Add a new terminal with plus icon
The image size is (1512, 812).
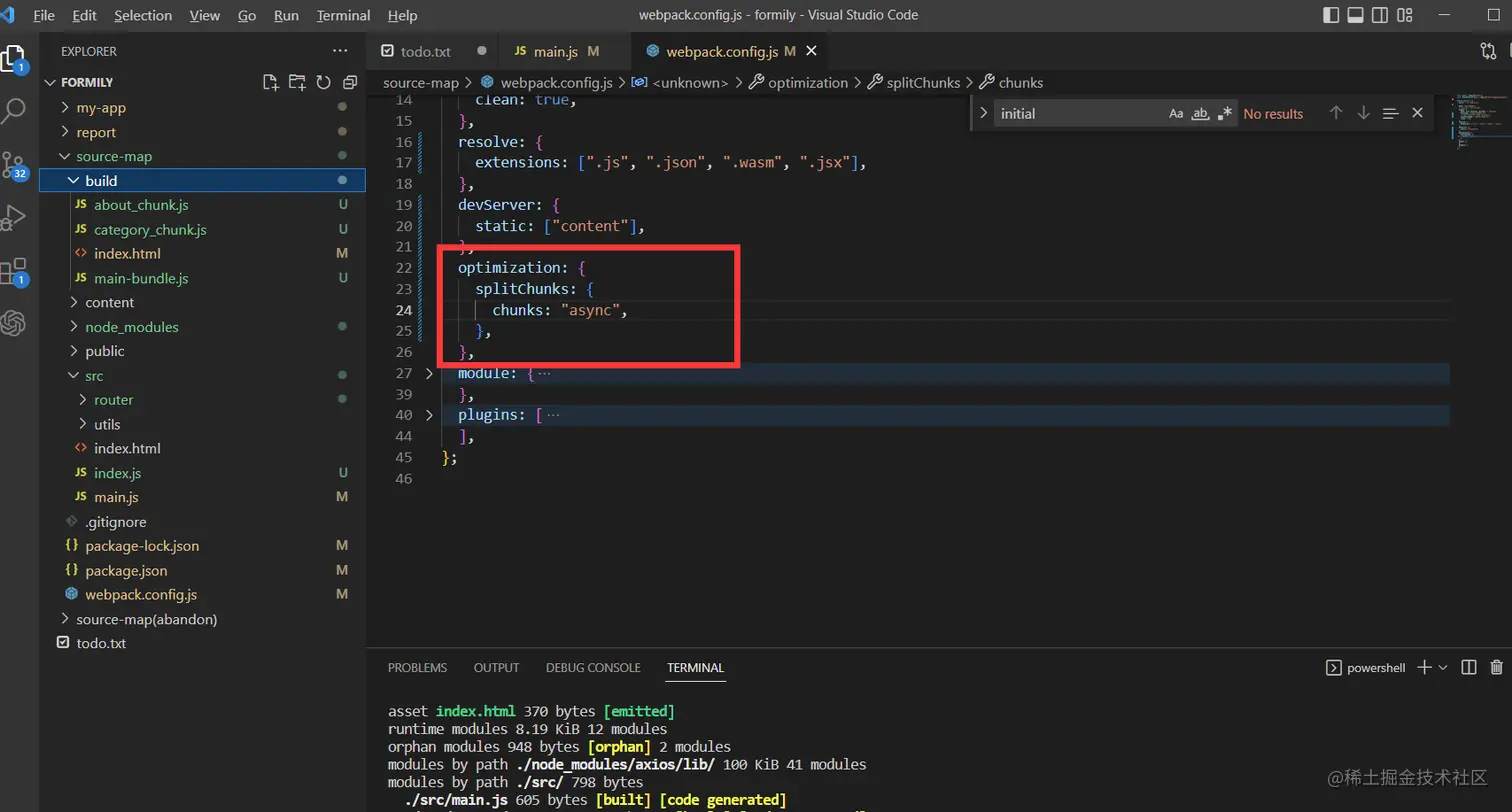coord(1426,667)
